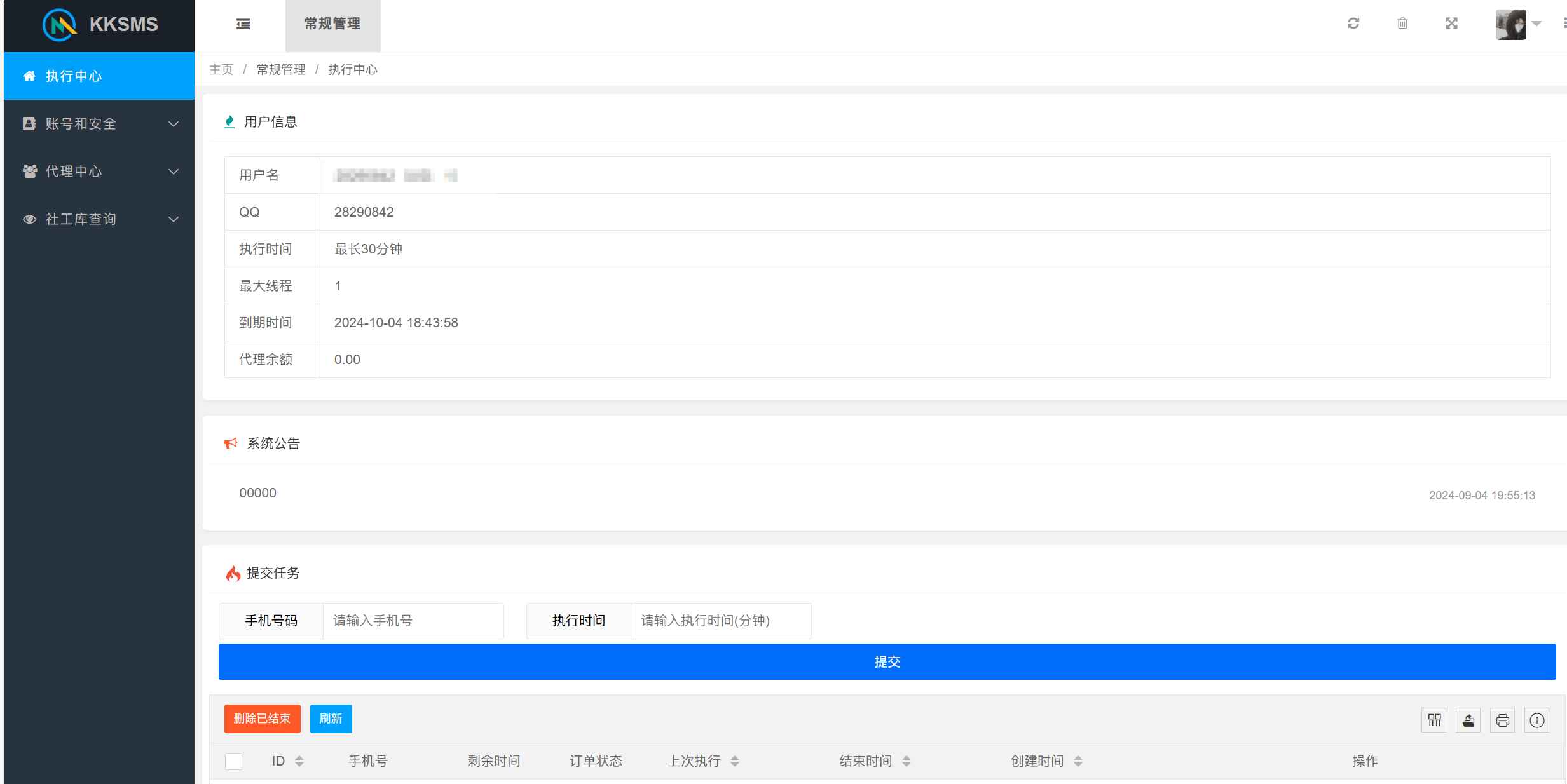Image resolution: width=1567 pixels, height=784 pixels.
Task: Switch to the 常规管理 tab
Action: coord(332,25)
